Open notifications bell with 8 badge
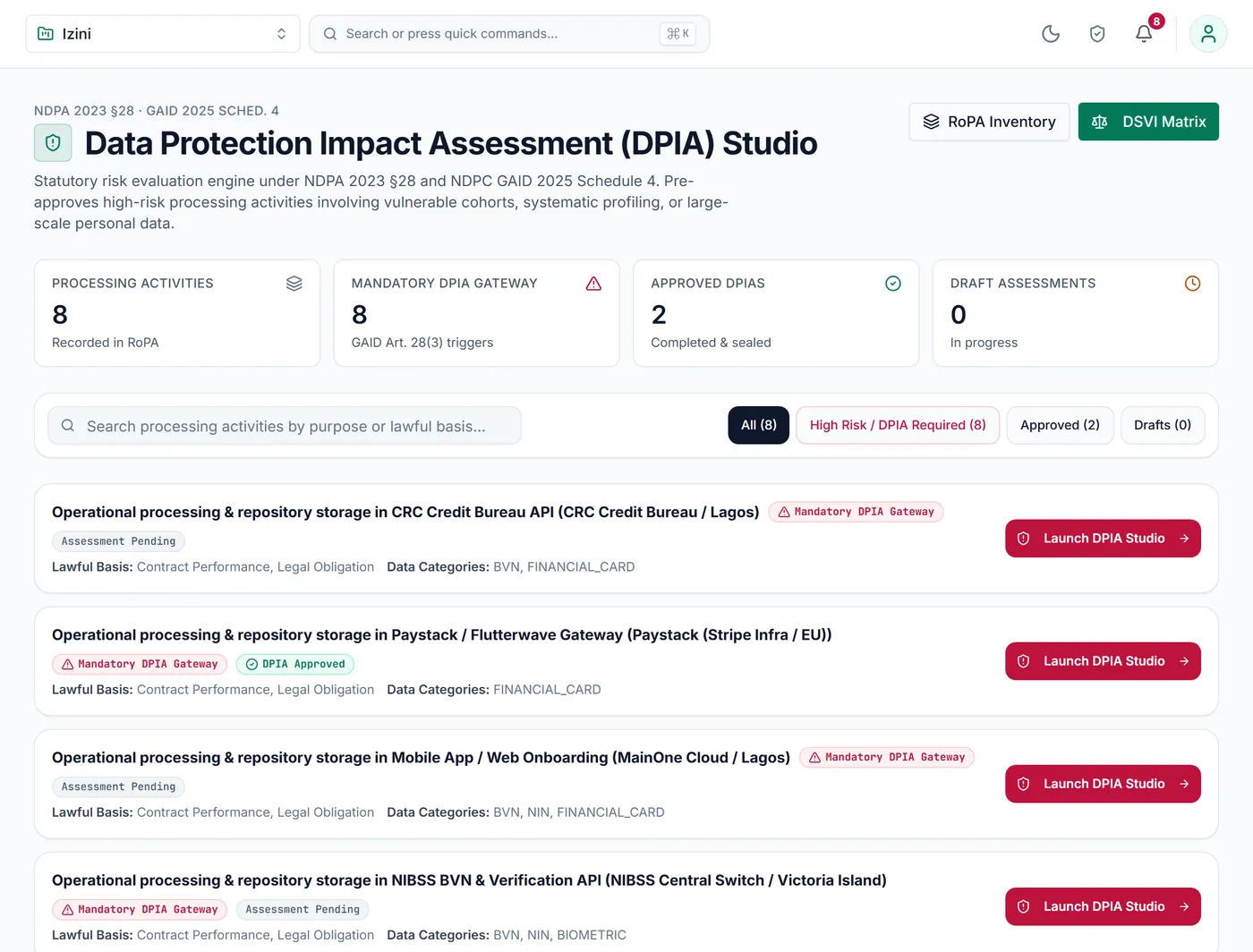 pyautogui.click(x=1144, y=34)
